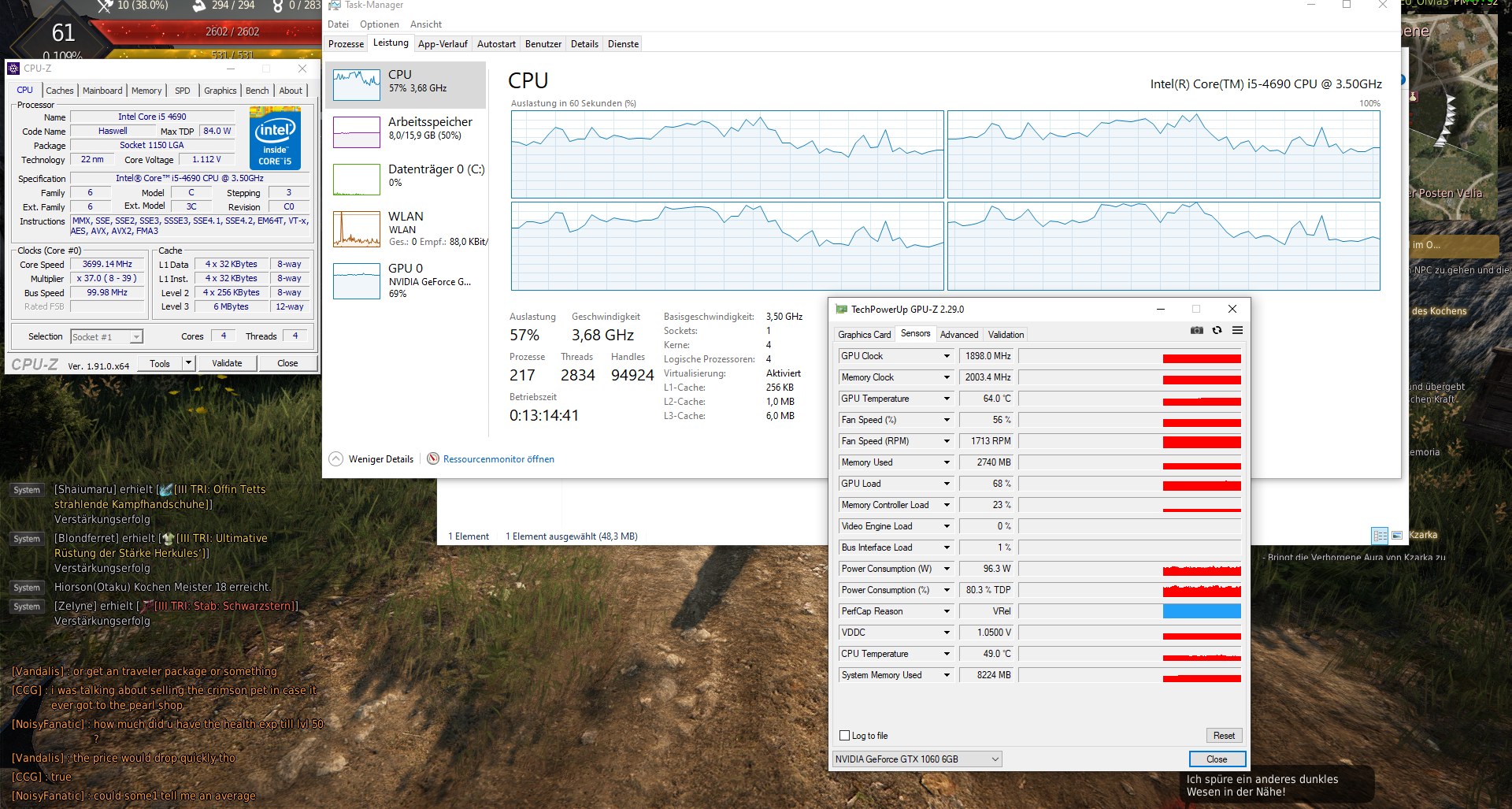
Task: Click the Intel Core i5 logo in CPU-Z
Action: click(x=275, y=138)
